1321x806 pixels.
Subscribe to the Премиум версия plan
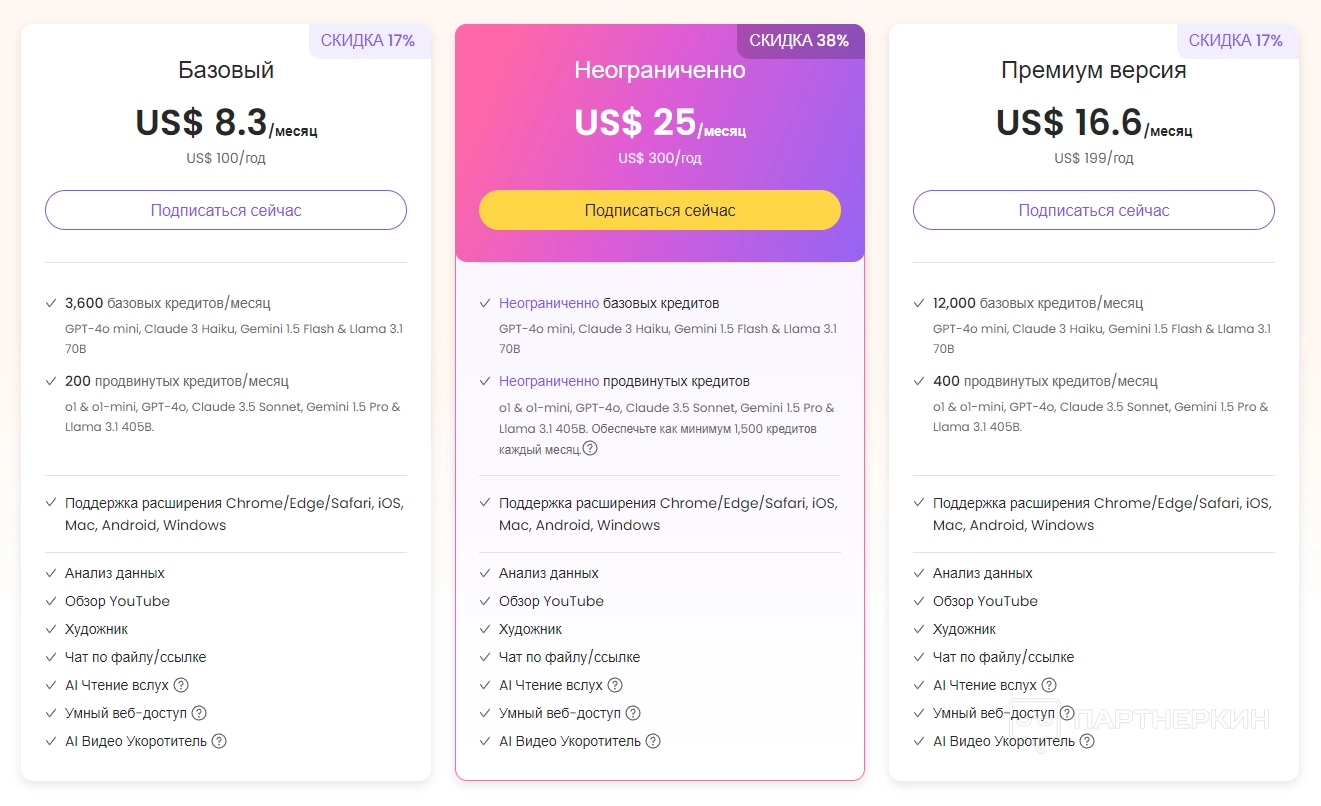1094,210
